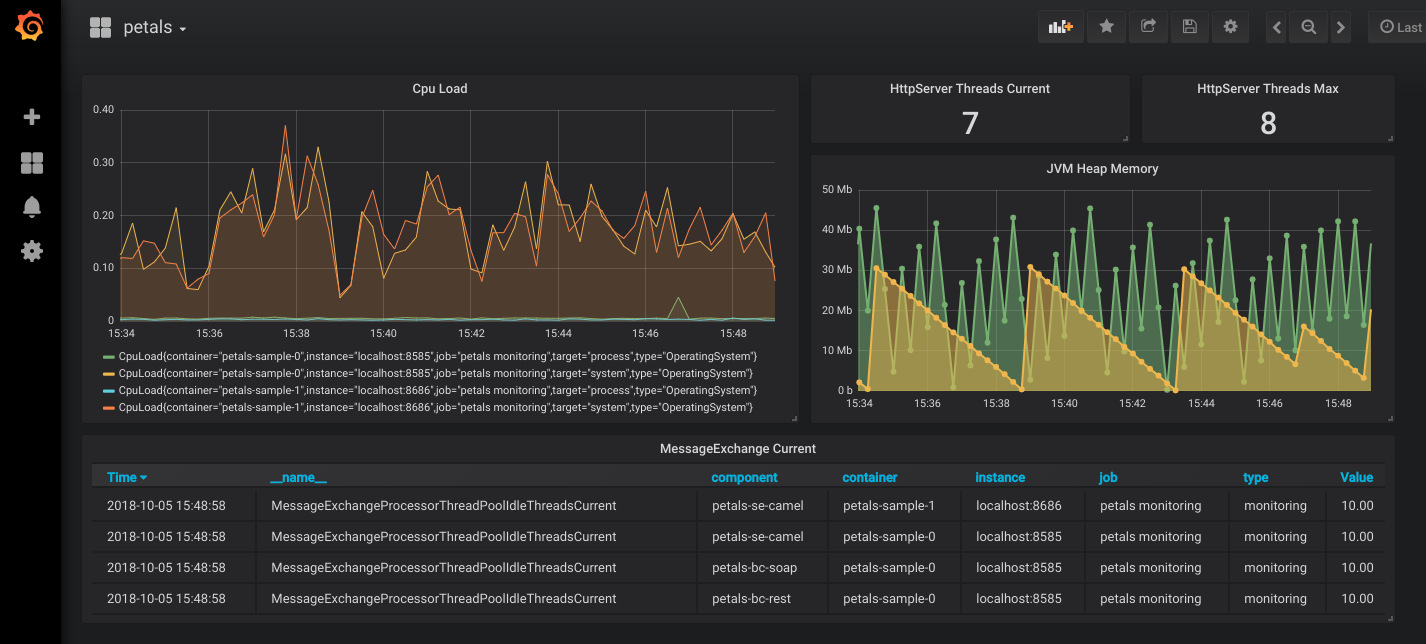Zoom out the time range
The height and width of the screenshot is (644, 1426).
1308,28
